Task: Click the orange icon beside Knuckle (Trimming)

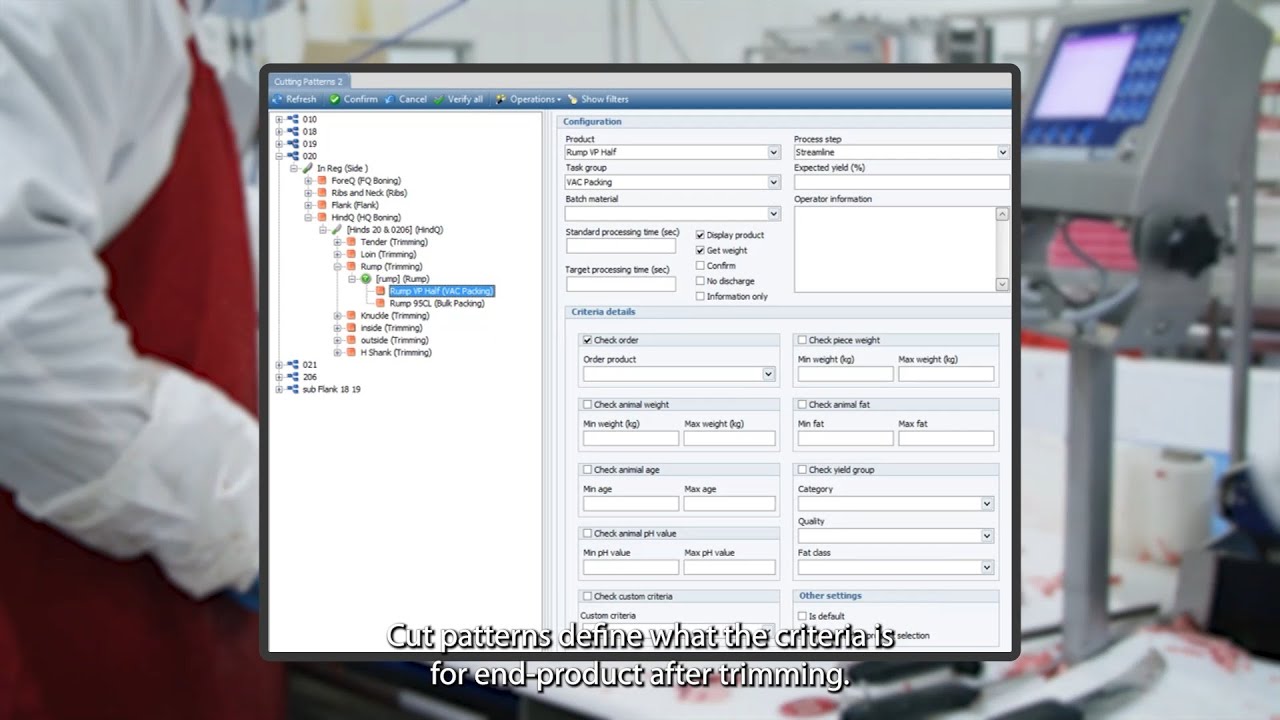Action: click(x=351, y=316)
